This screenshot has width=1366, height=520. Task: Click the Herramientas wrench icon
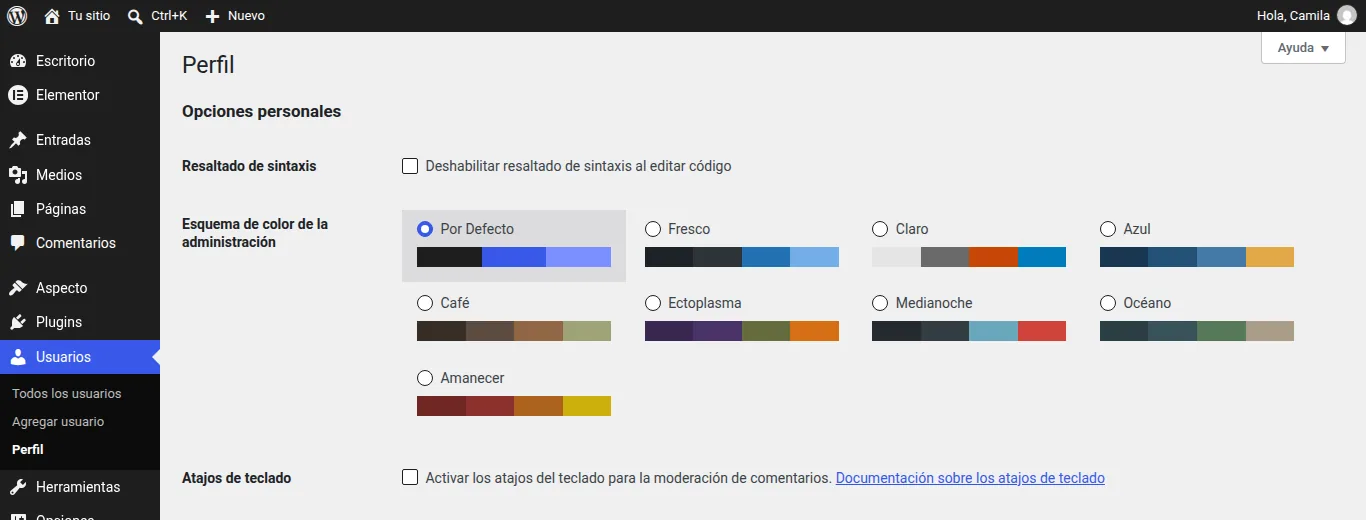(x=18, y=487)
